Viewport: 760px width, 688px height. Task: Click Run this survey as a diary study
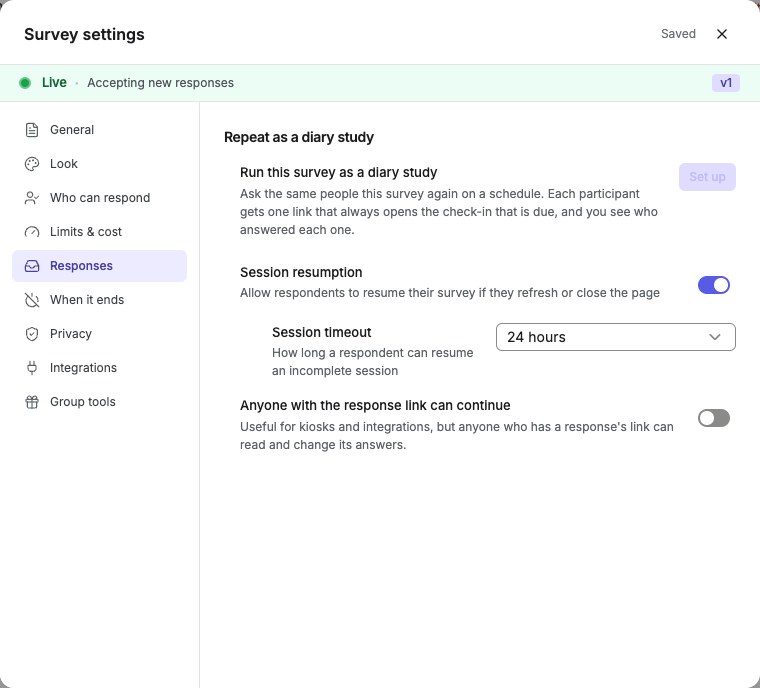pyautogui.click(x=338, y=173)
